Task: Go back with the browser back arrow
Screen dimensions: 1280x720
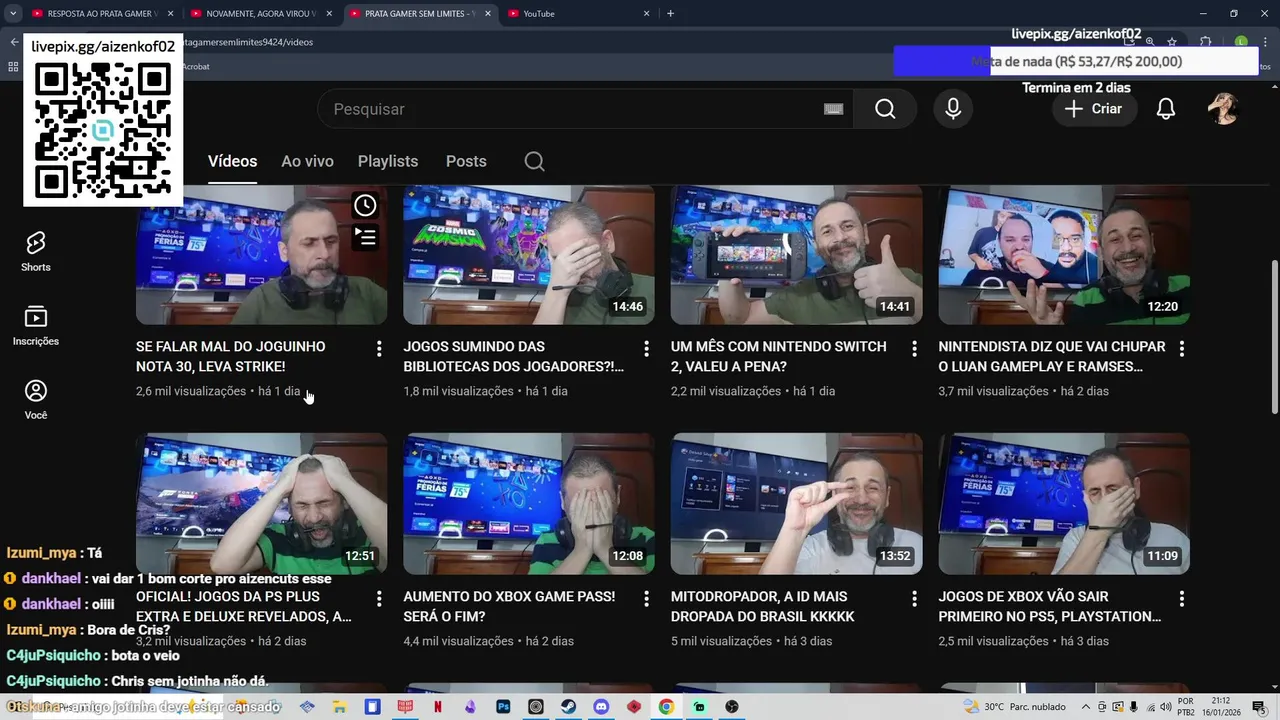Action: (x=14, y=42)
